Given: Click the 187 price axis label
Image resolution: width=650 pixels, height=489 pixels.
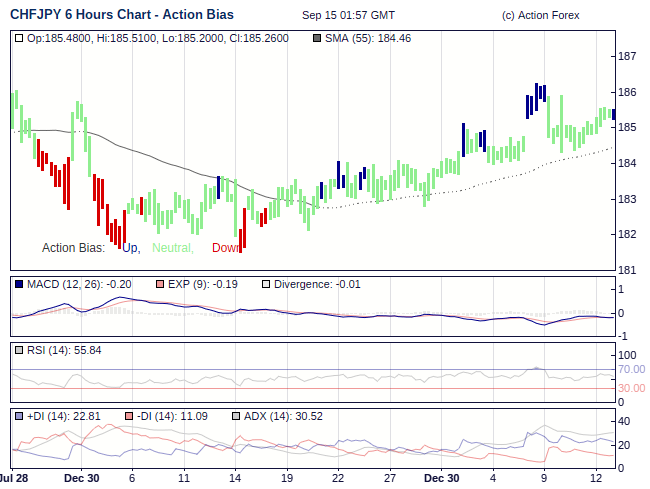Looking at the screenshot, I should tap(628, 56).
